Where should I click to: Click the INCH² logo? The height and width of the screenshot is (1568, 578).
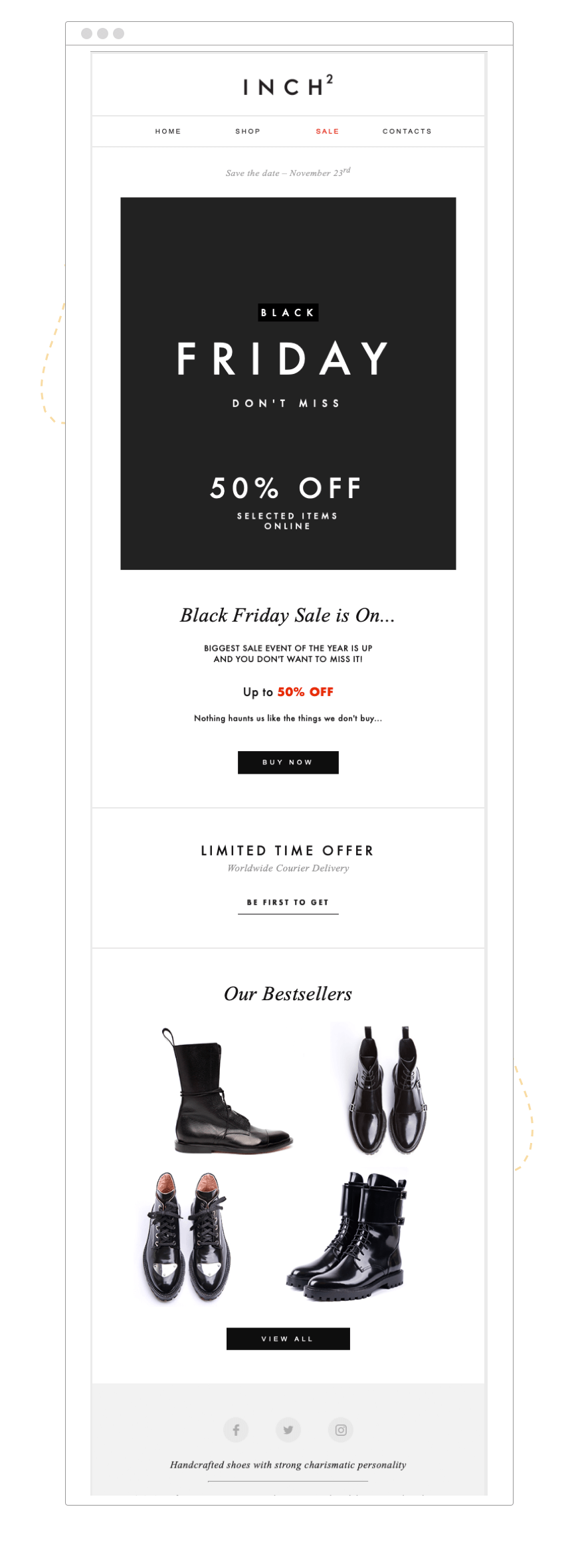[288, 86]
